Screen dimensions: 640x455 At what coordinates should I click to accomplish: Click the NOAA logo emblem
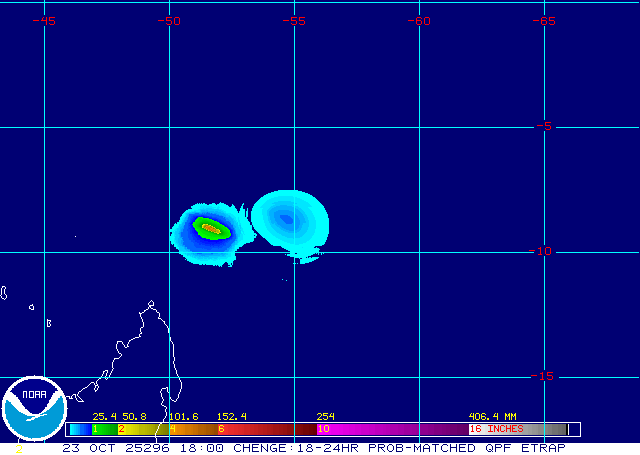(x=34, y=409)
